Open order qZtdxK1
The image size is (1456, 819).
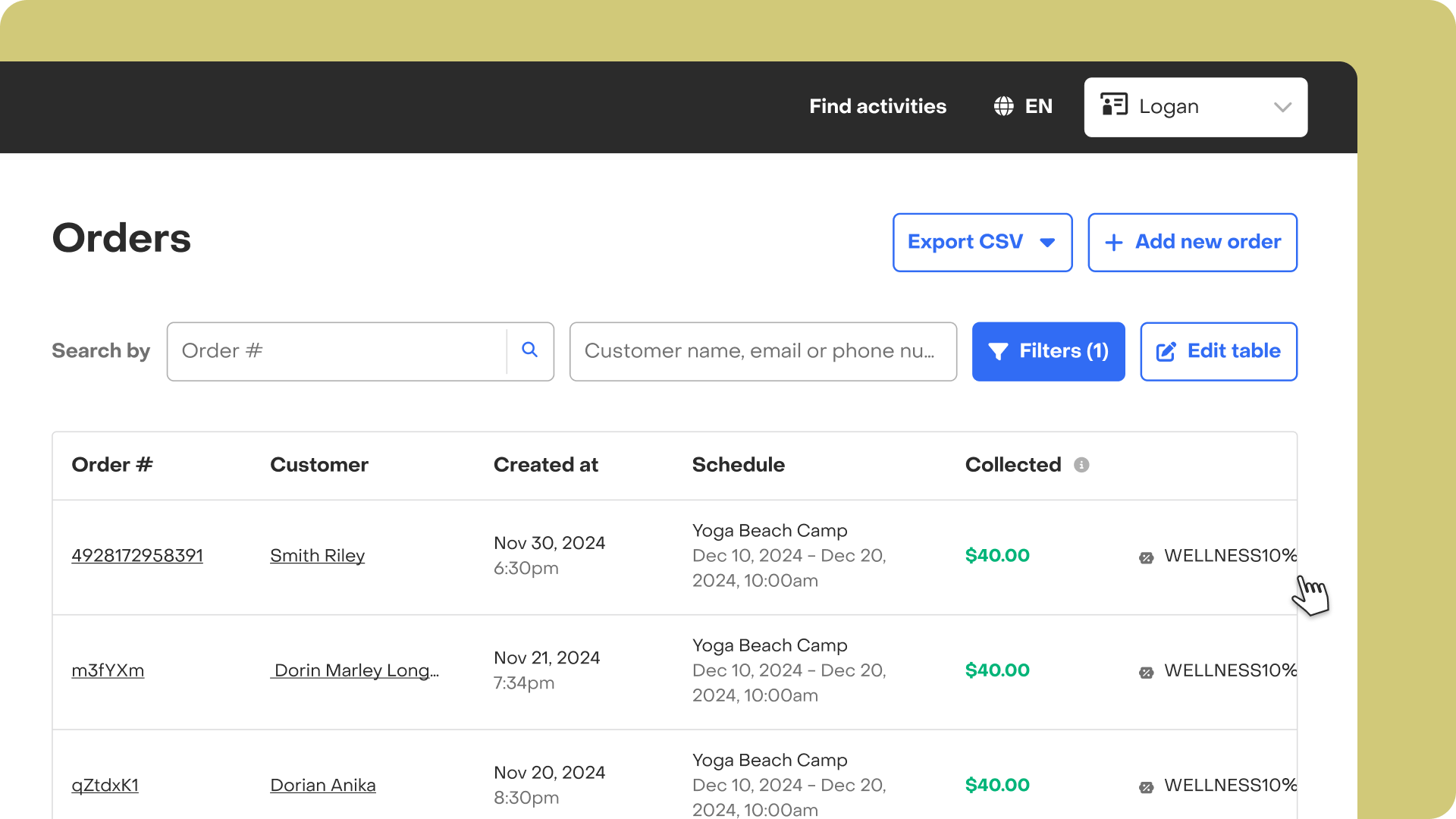(105, 786)
